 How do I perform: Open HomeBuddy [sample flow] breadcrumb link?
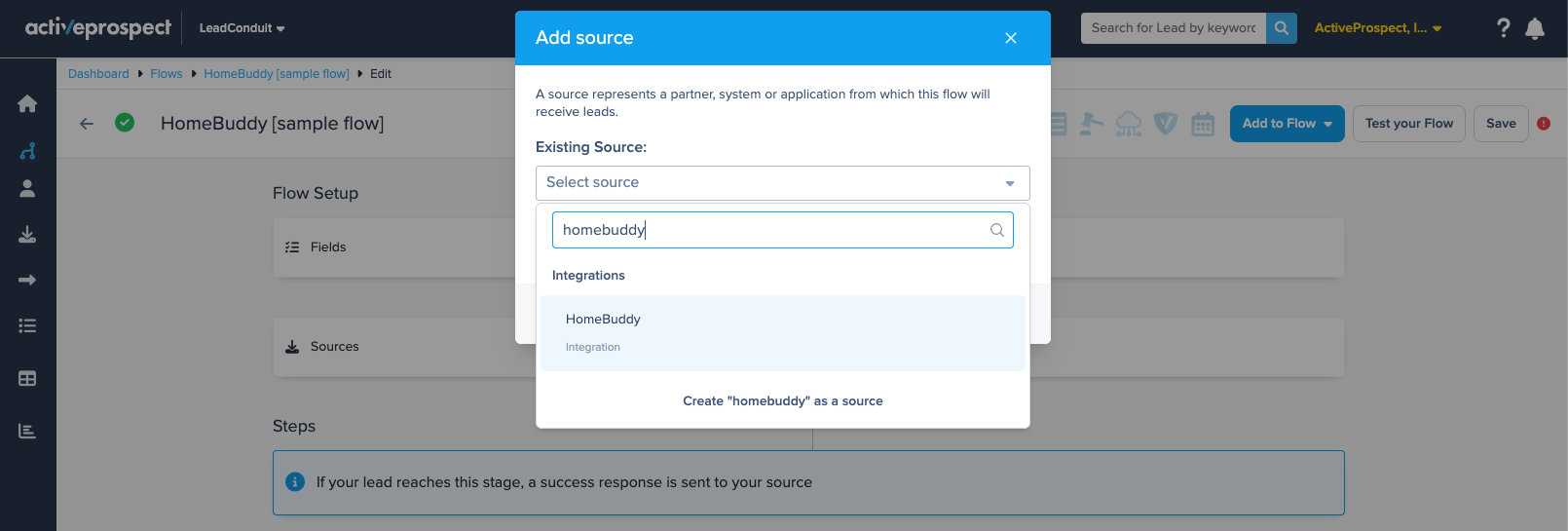(277, 74)
